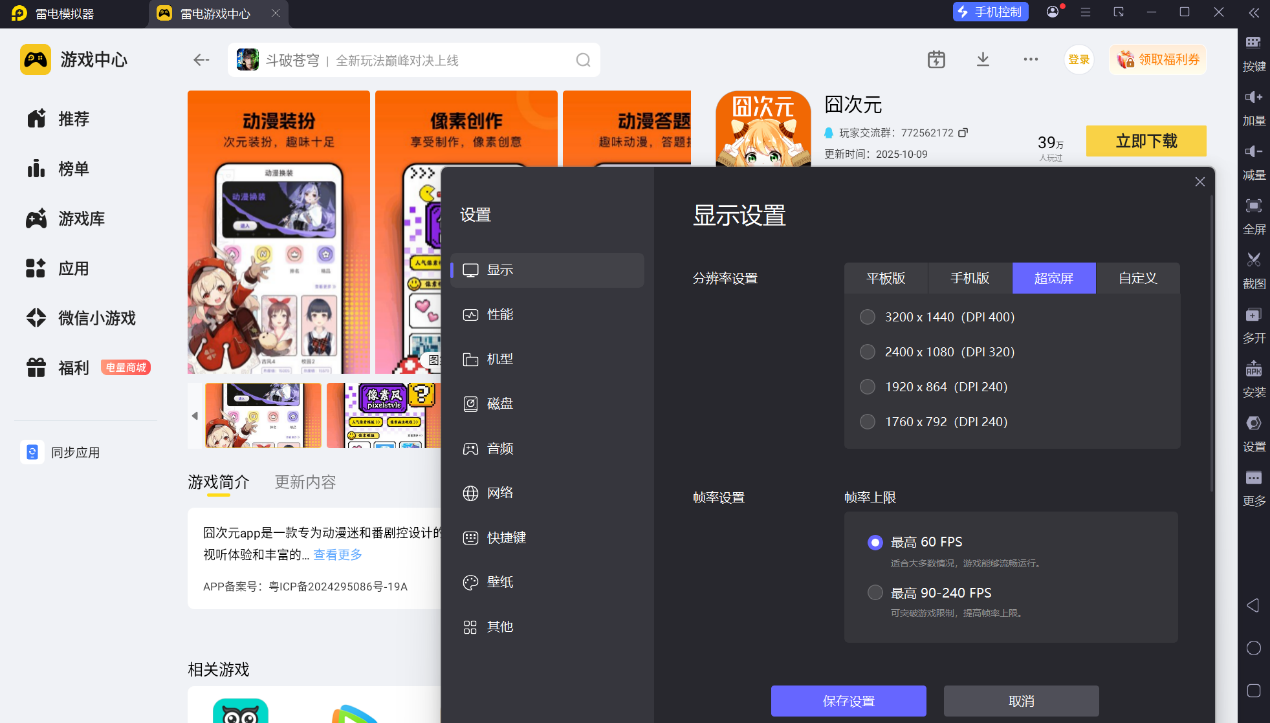Toggle 全屏 fullscreen icon

point(1253,206)
